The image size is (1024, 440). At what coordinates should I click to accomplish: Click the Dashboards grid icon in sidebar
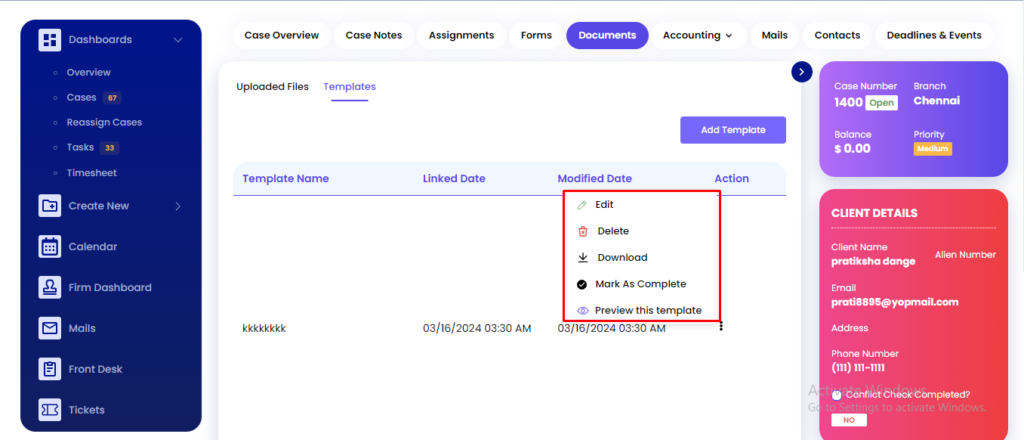click(x=50, y=40)
